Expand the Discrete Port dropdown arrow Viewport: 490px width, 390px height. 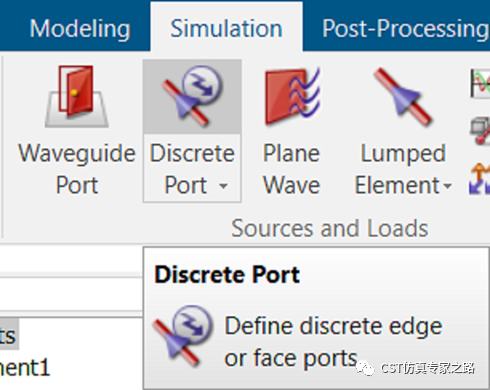223,186
